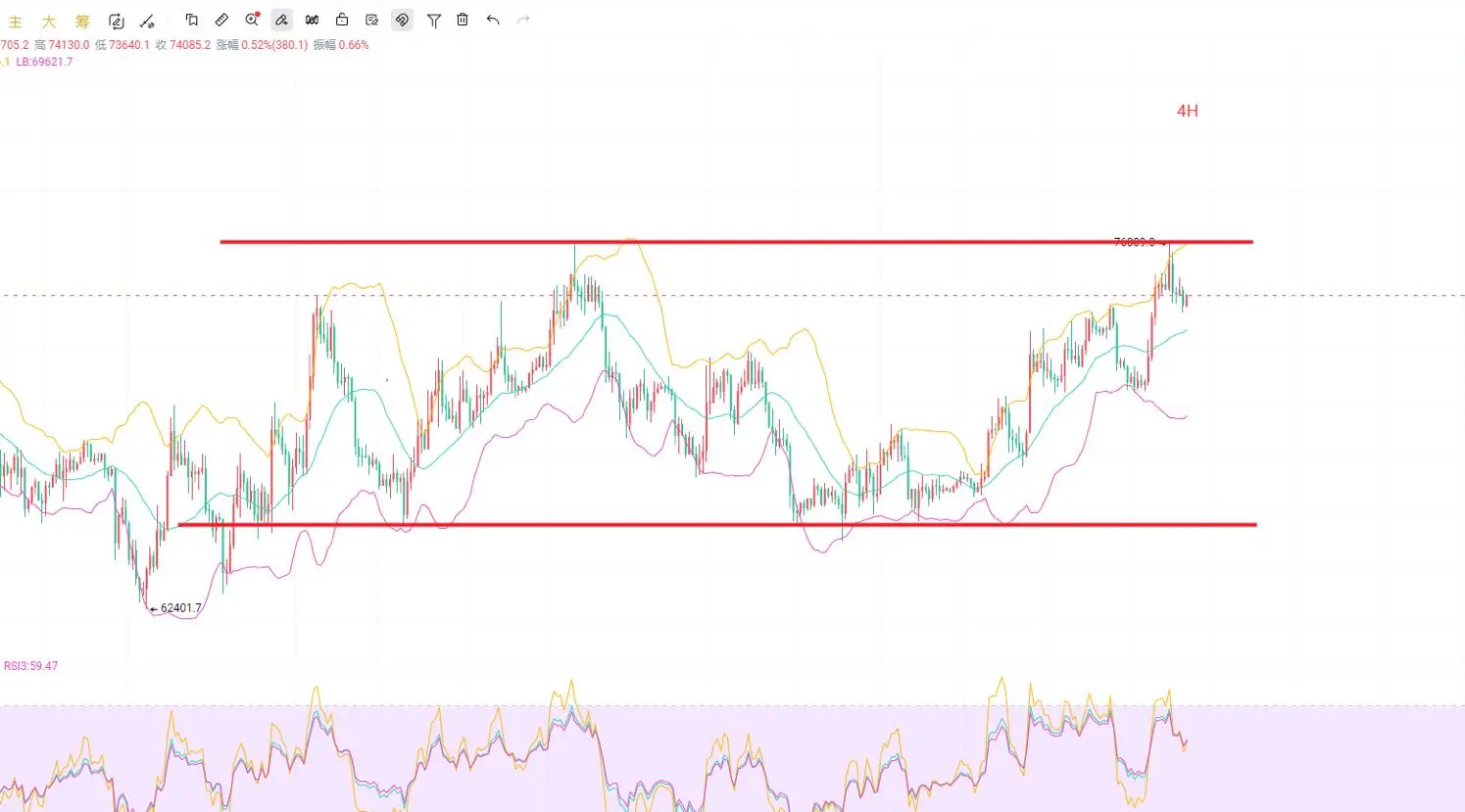
Task: Open the candlestick chart style icon
Action: [313, 20]
